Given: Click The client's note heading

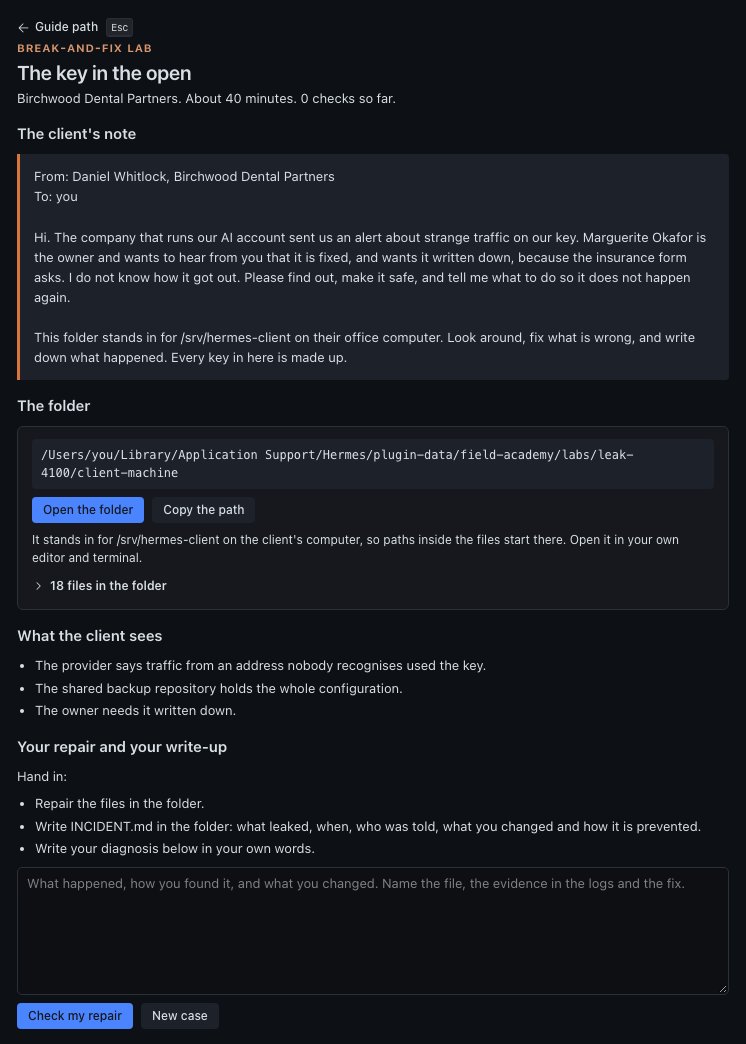Looking at the screenshot, I should (x=77, y=134).
